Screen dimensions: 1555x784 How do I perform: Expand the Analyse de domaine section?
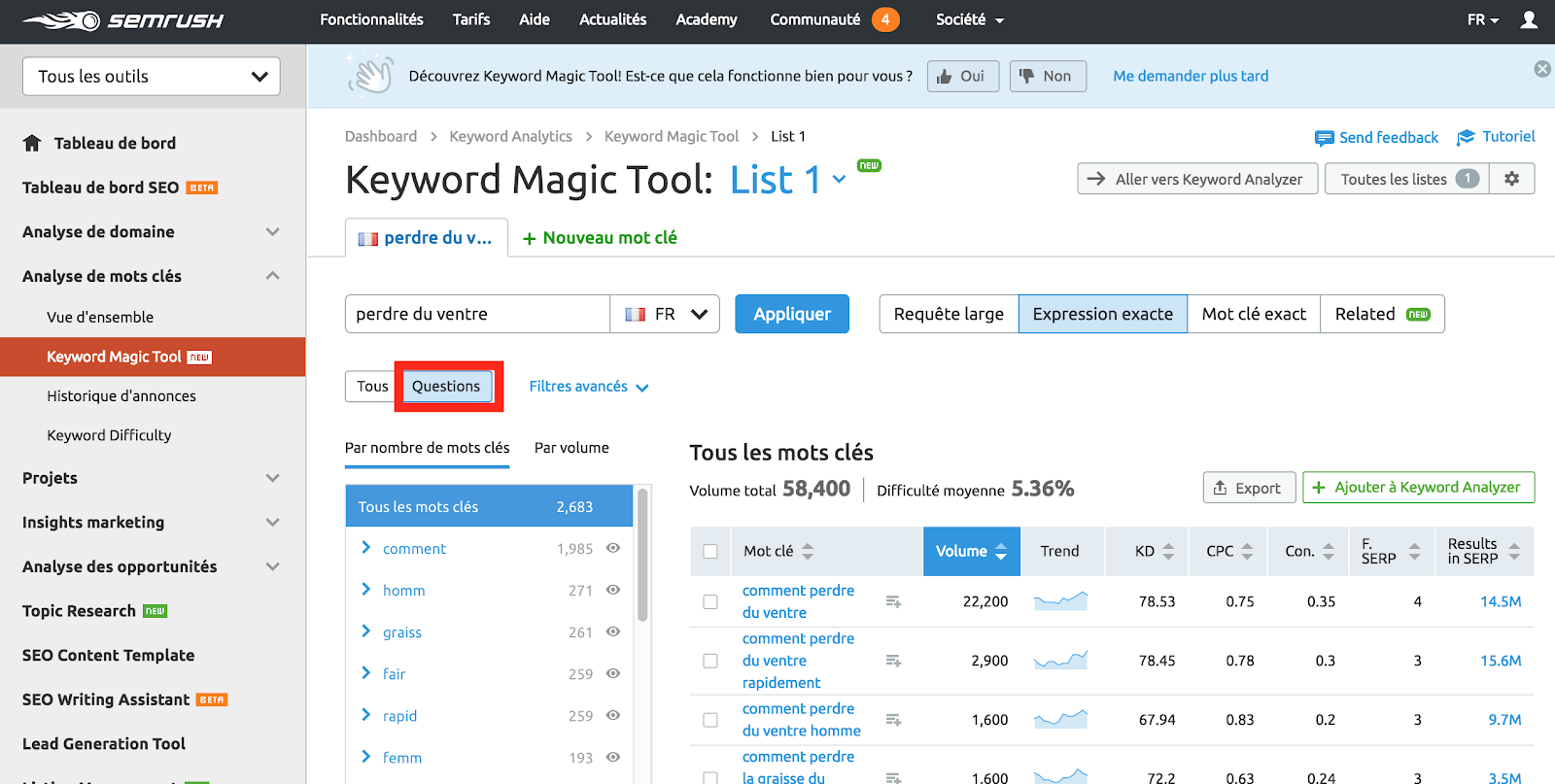pos(273,231)
